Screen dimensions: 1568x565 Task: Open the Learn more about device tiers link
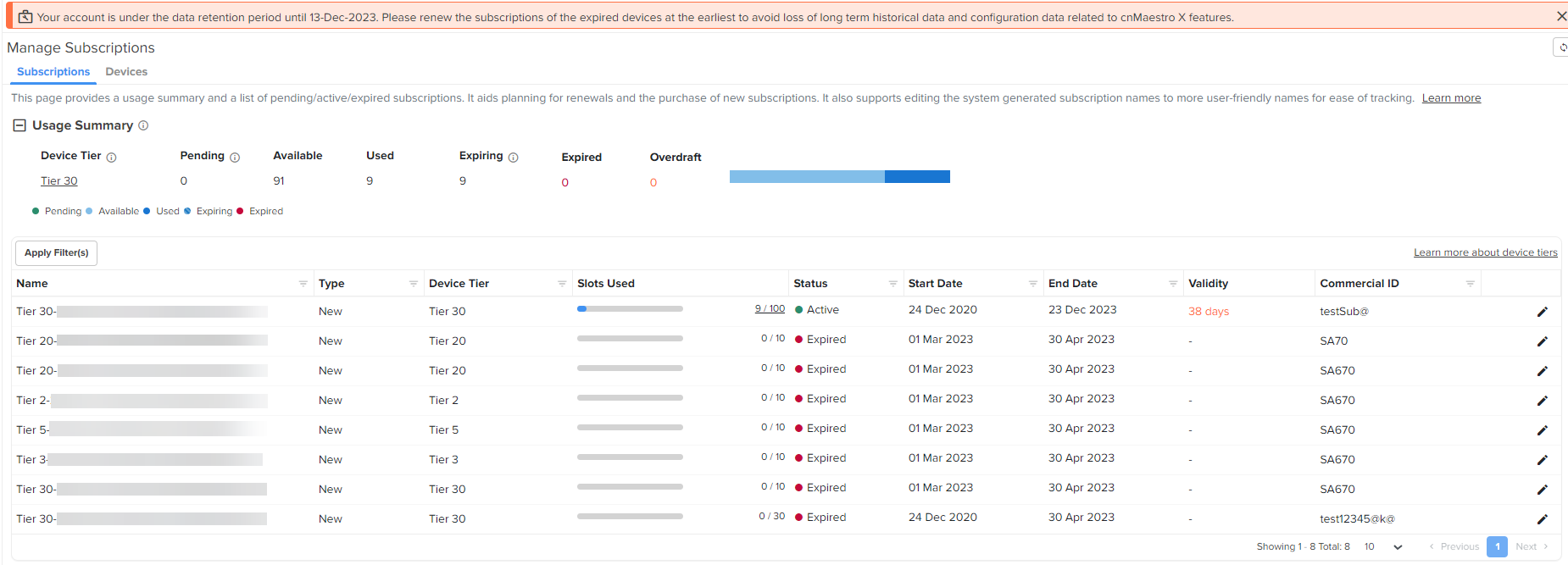(x=1485, y=252)
